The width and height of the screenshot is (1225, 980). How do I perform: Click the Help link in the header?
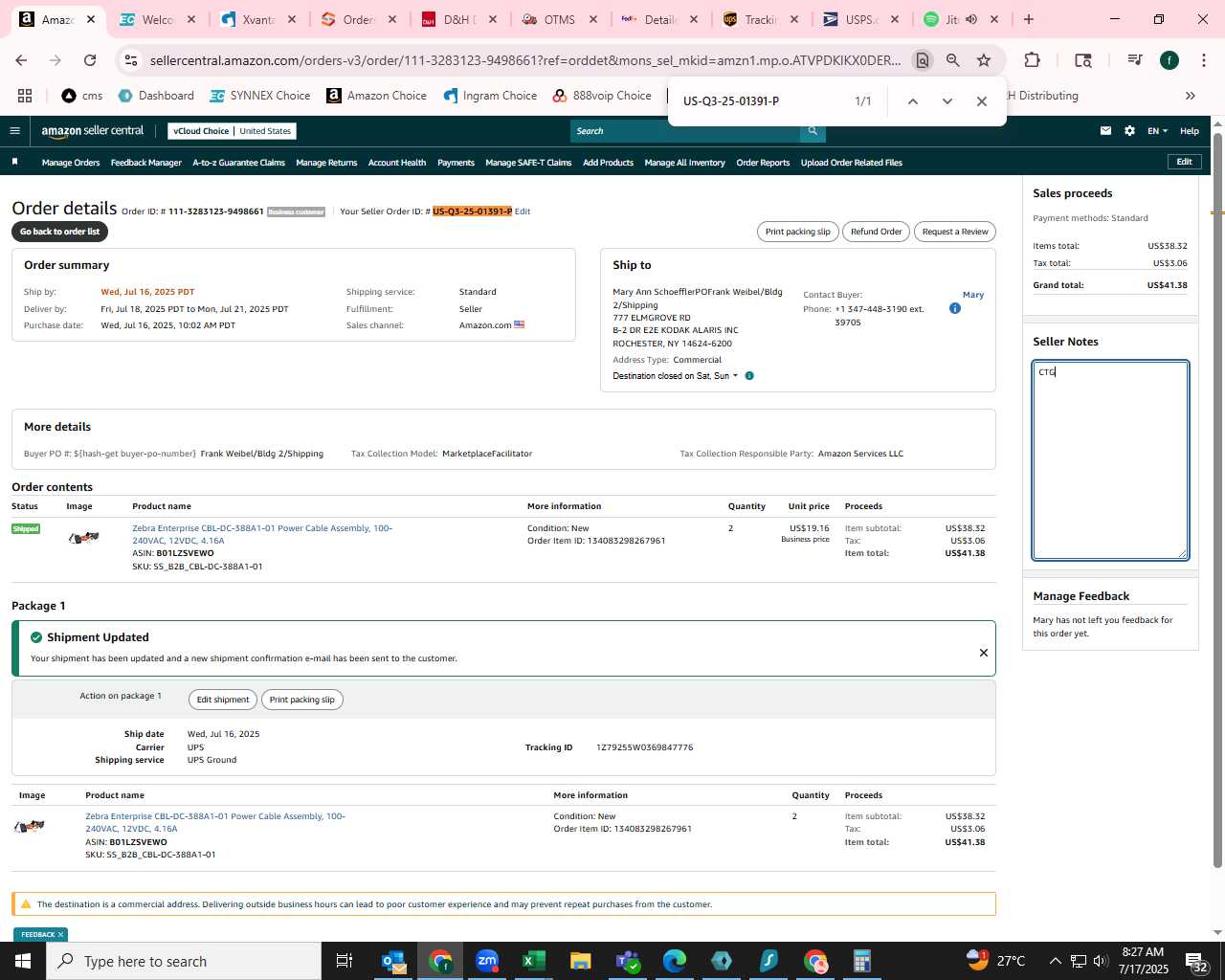coord(1189,131)
